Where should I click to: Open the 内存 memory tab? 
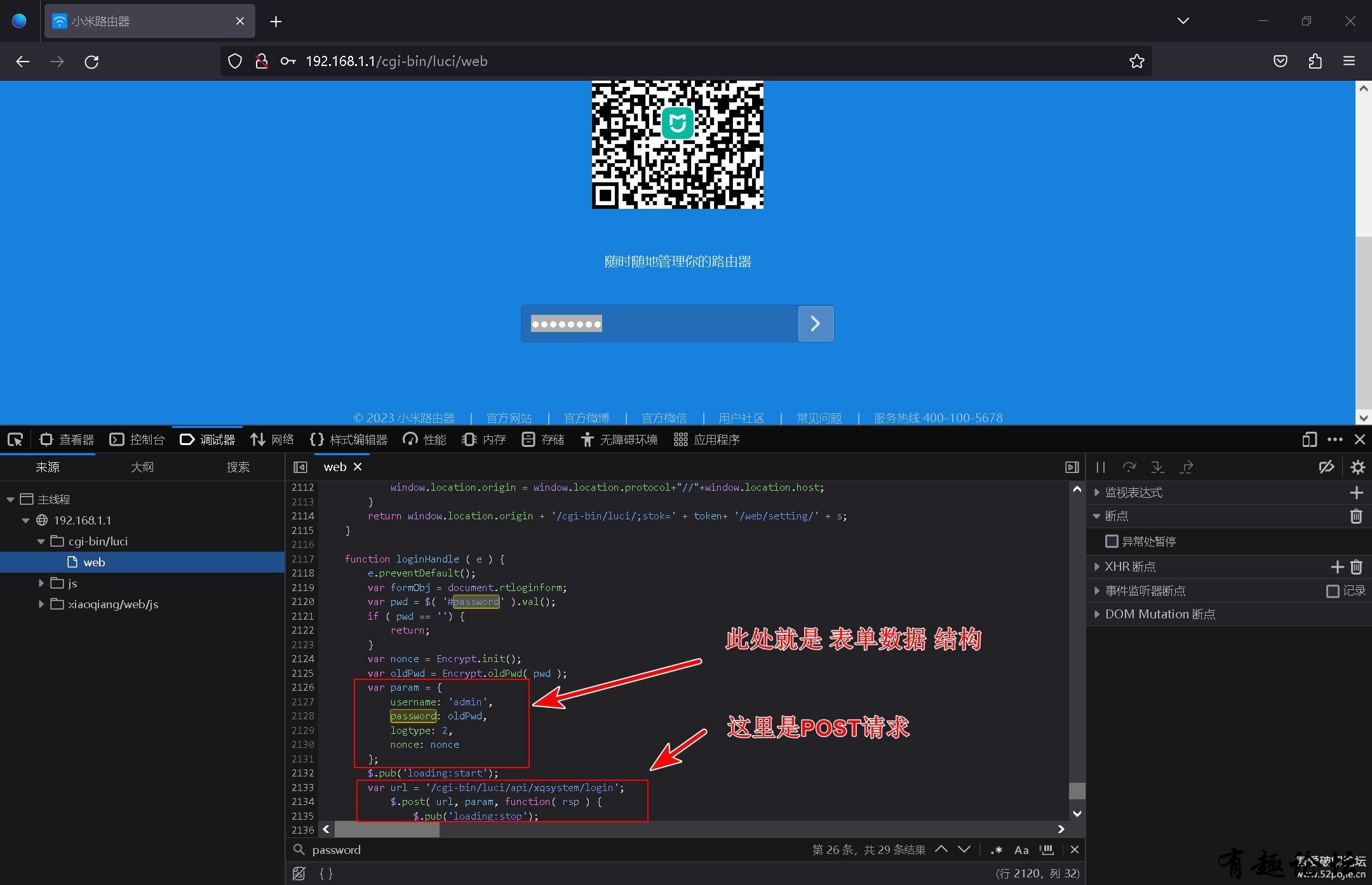(x=483, y=439)
